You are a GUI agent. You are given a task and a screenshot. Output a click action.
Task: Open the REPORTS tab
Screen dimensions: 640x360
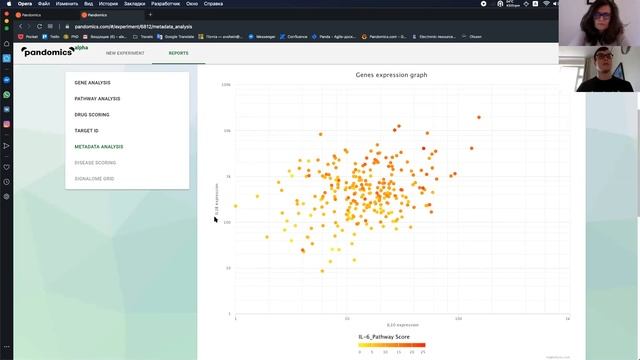click(178, 53)
